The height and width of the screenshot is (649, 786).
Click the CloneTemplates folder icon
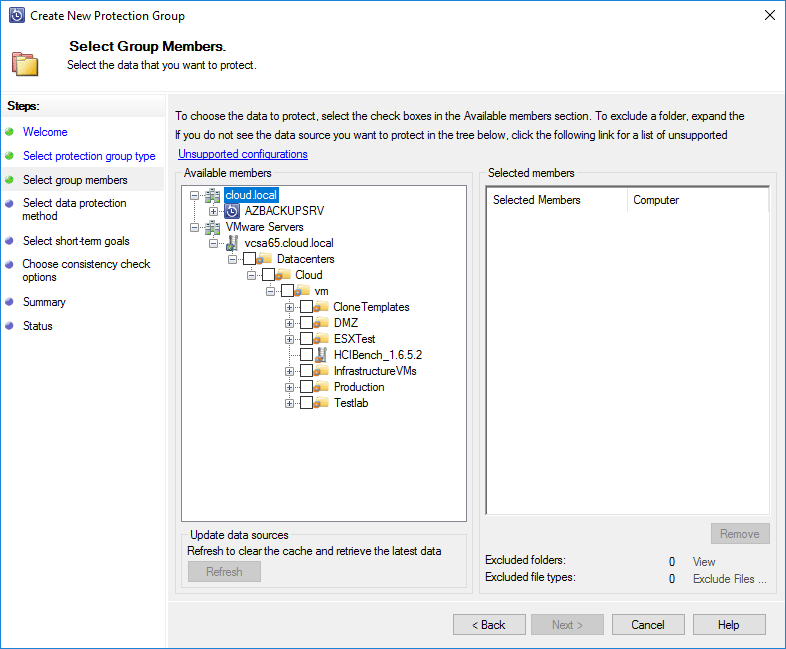point(321,307)
